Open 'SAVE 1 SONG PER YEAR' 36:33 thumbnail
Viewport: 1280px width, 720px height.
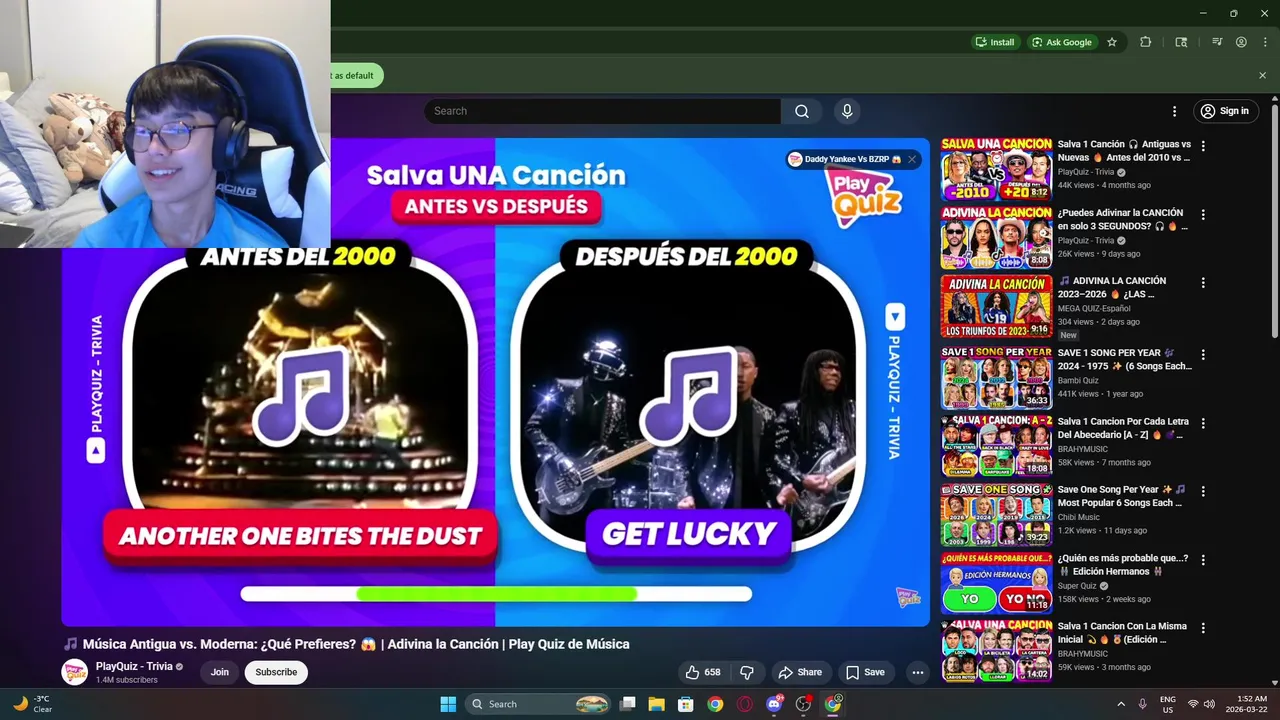(x=996, y=378)
